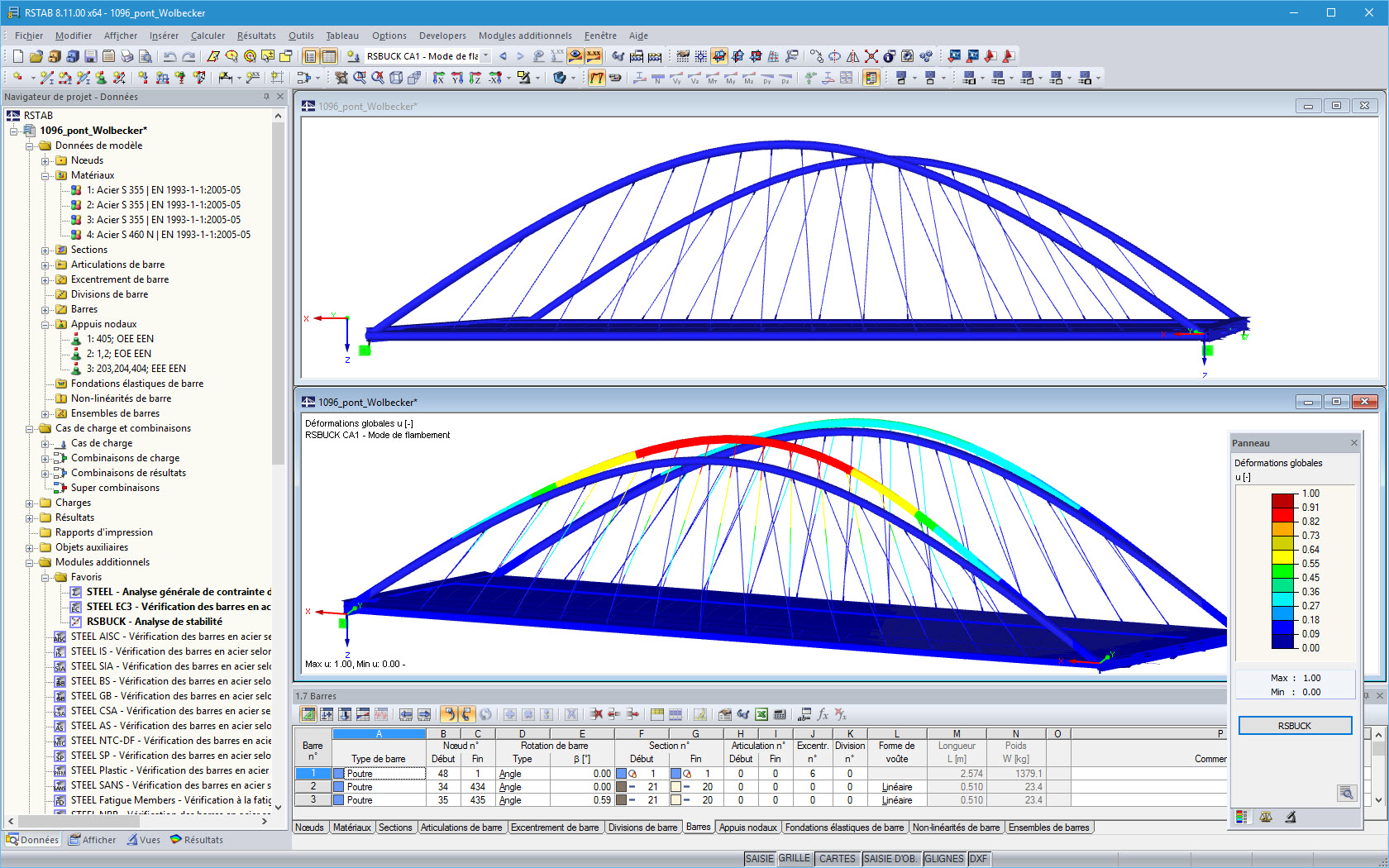Toggle the table display button
This screenshot has height=868, width=1389.
tap(328, 56)
